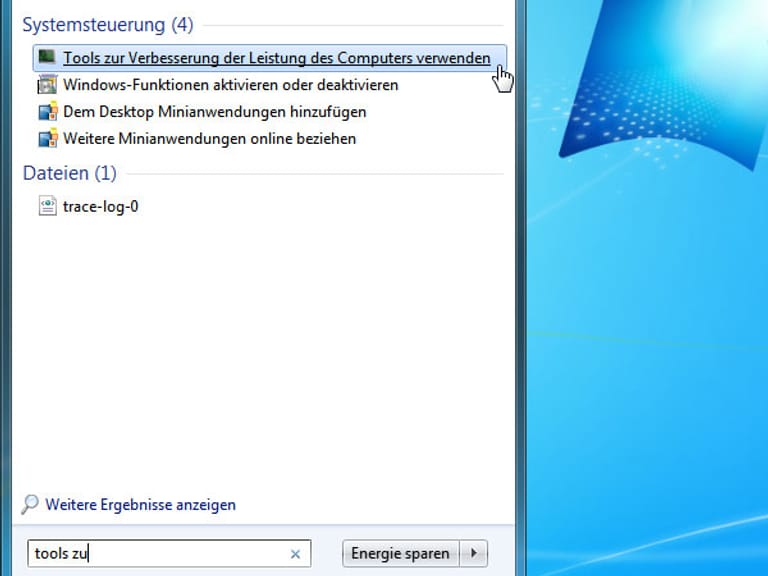Open Weitere Minianwendungen online beziehen
Viewport: 768px width, 576px height.
pyautogui.click(x=209, y=139)
